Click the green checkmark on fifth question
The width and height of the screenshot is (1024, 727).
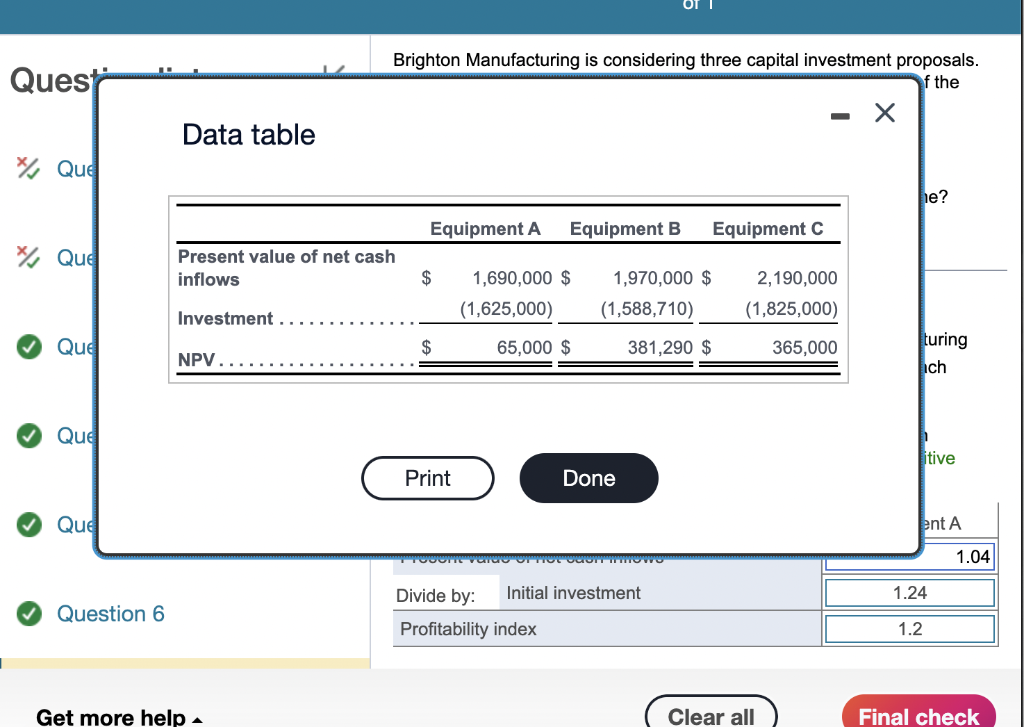[x=29, y=524]
